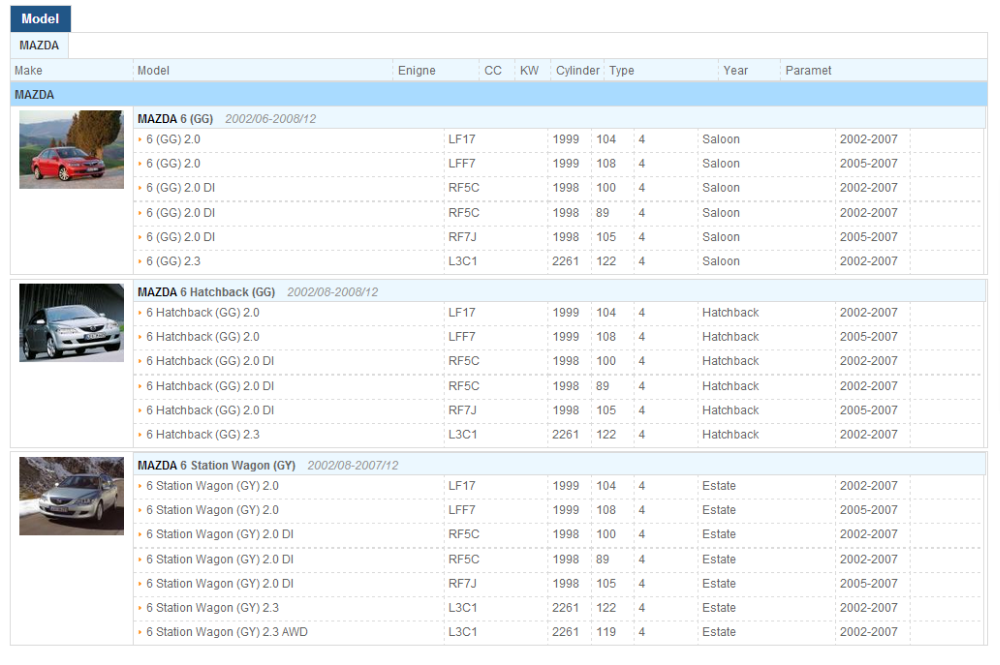Select 6 (GG) 2.3 saloon model link
1000x665 pixels.
click(x=173, y=261)
